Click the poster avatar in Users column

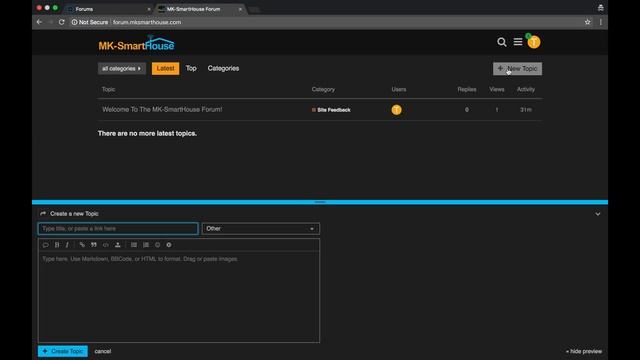click(396, 109)
